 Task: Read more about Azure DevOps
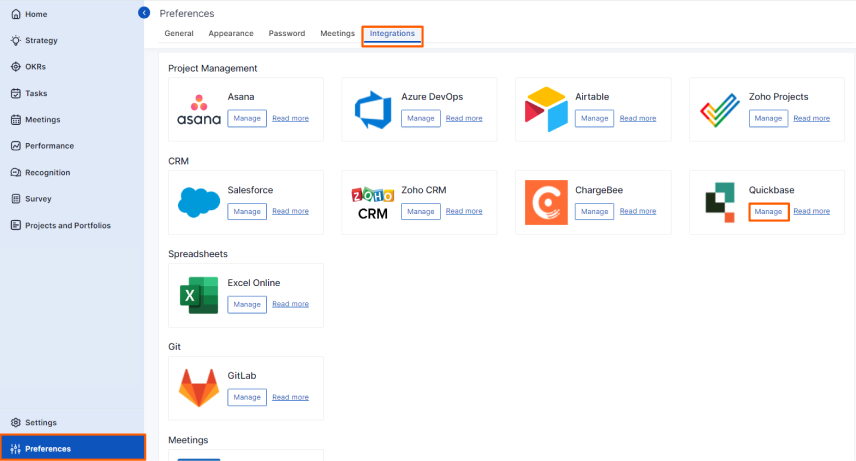(x=464, y=119)
